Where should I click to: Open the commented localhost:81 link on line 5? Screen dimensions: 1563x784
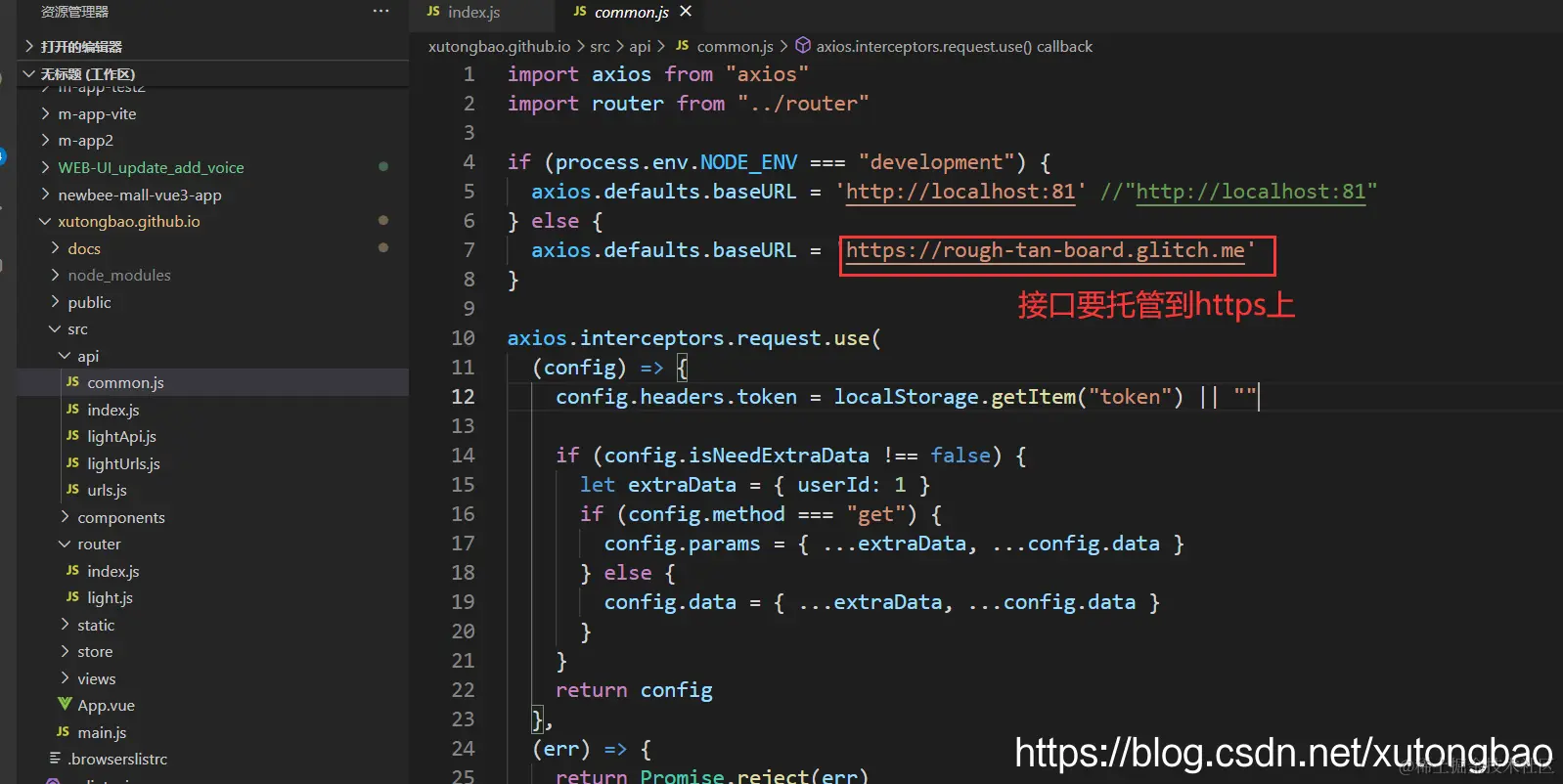coord(1250,192)
